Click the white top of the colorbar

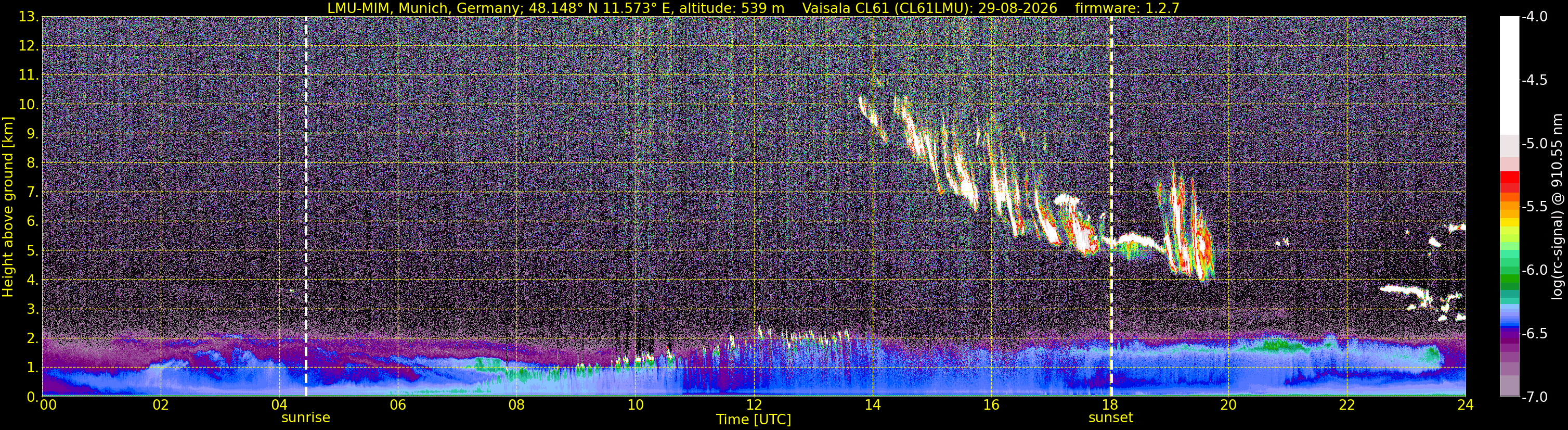coord(1509,75)
